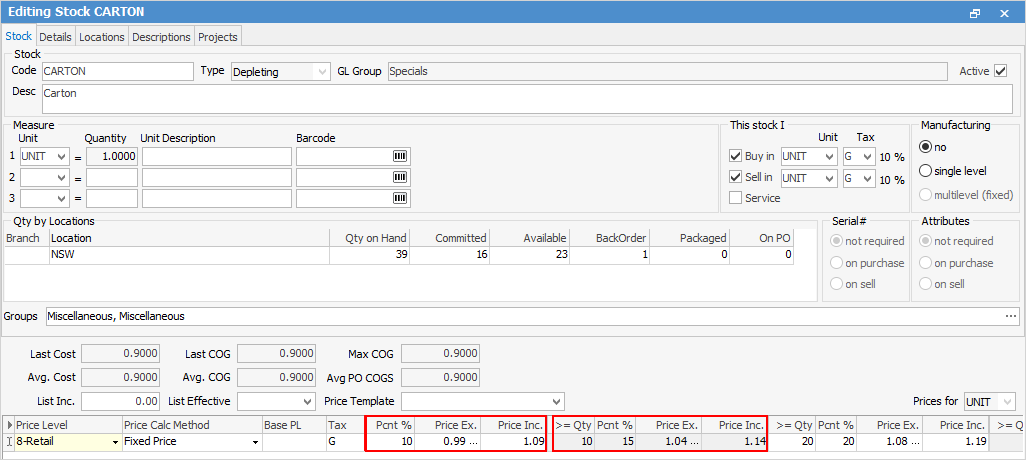1026x460 pixels.
Task: Enable the Service checkbox
Action: (736, 198)
